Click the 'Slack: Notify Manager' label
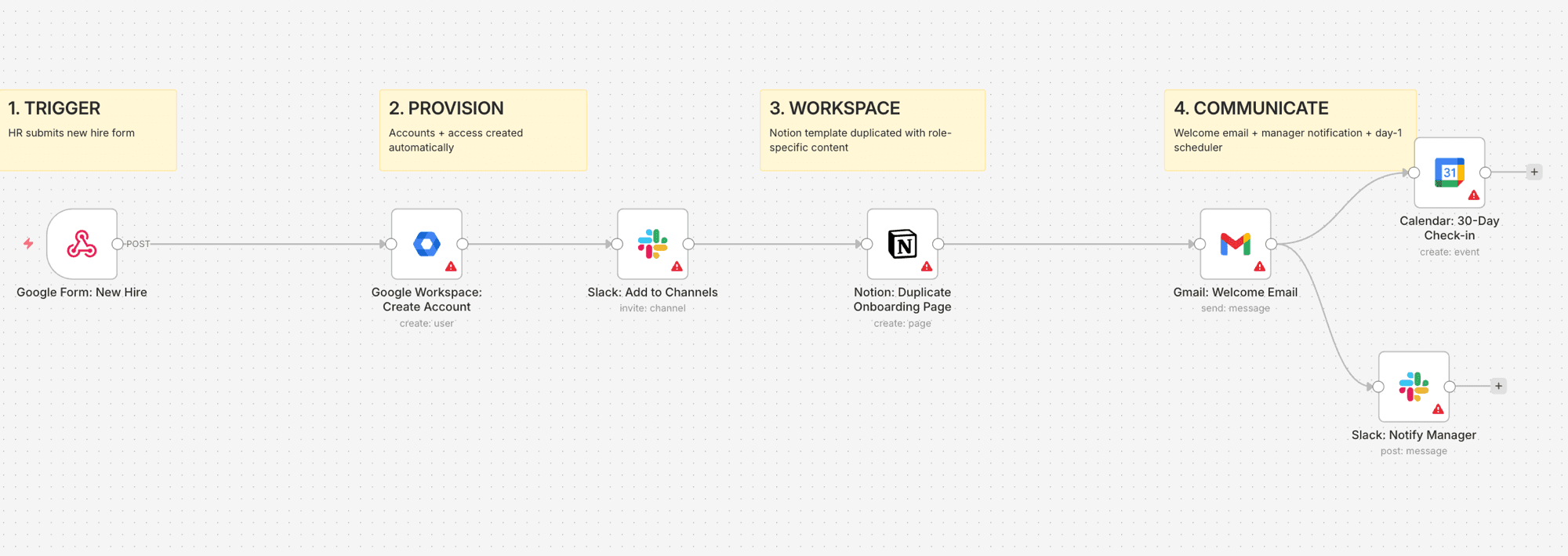 coord(1414,435)
